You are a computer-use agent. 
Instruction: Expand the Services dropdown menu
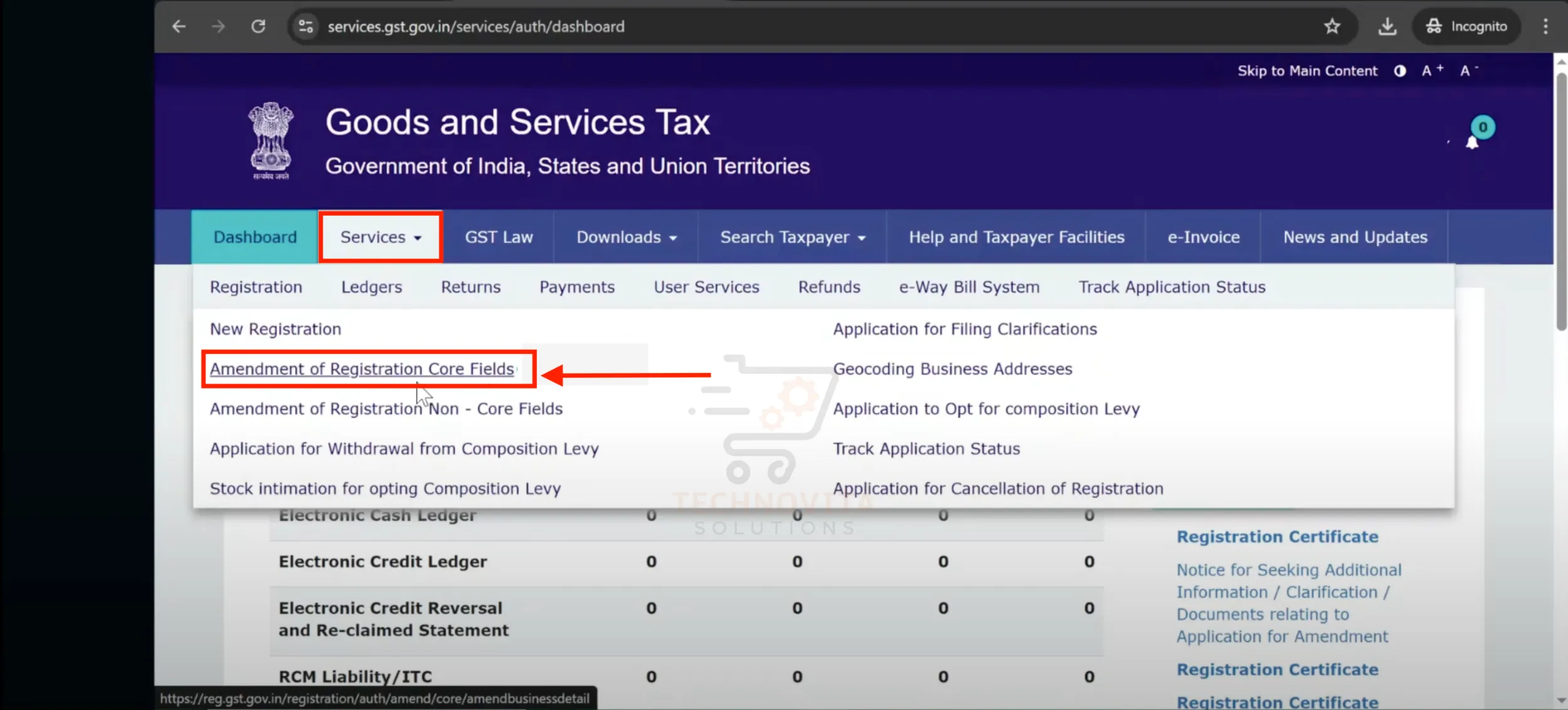click(381, 237)
